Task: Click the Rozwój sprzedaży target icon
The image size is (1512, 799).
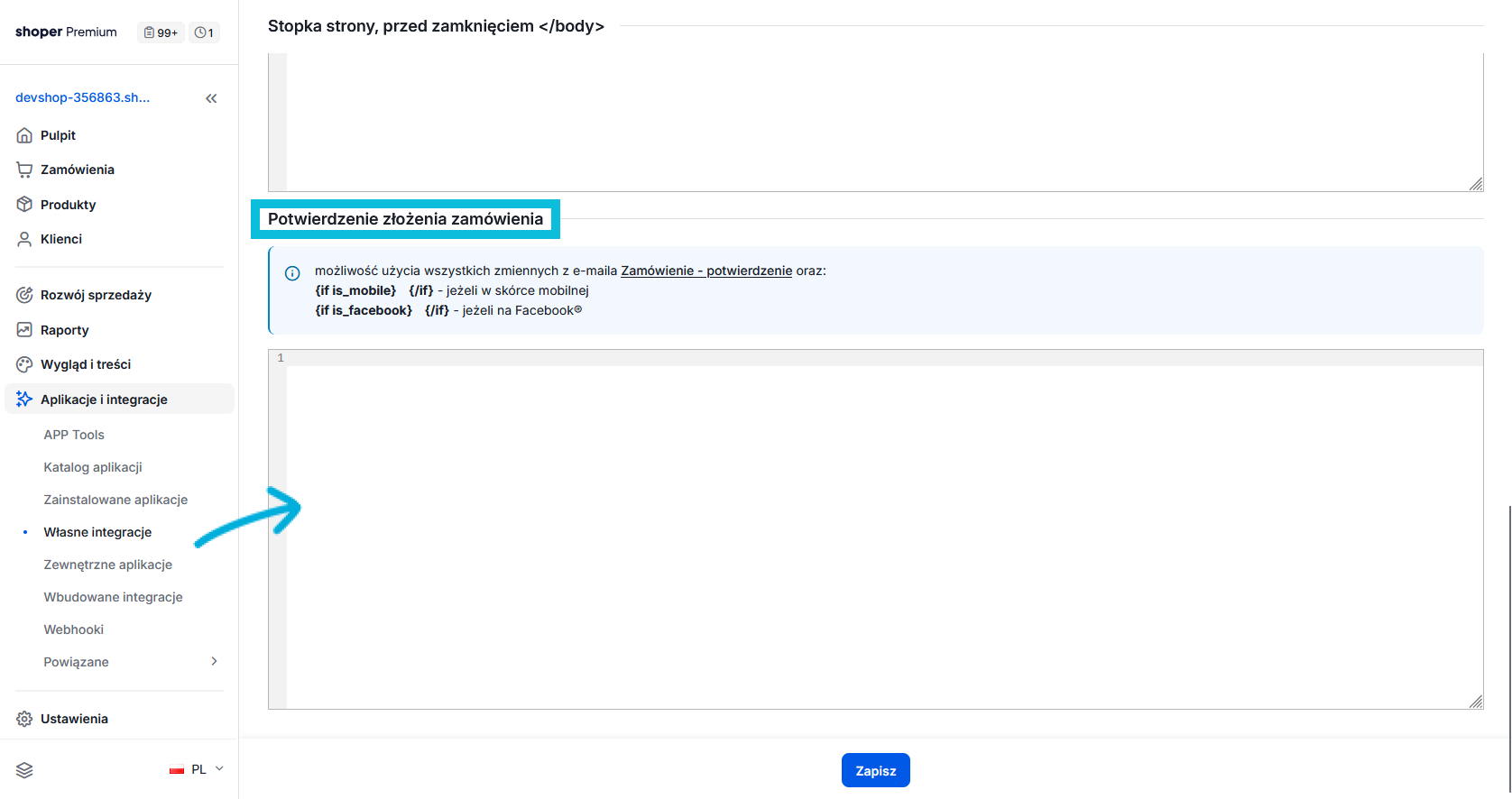Action: [24, 295]
